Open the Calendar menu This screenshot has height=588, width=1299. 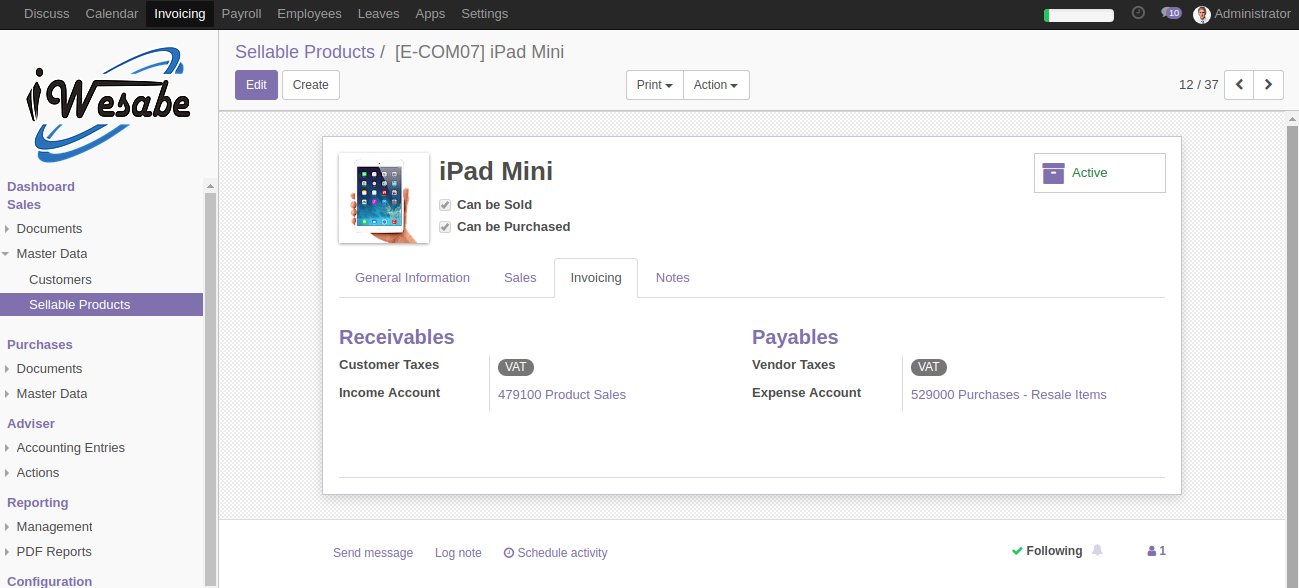tap(112, 14)
